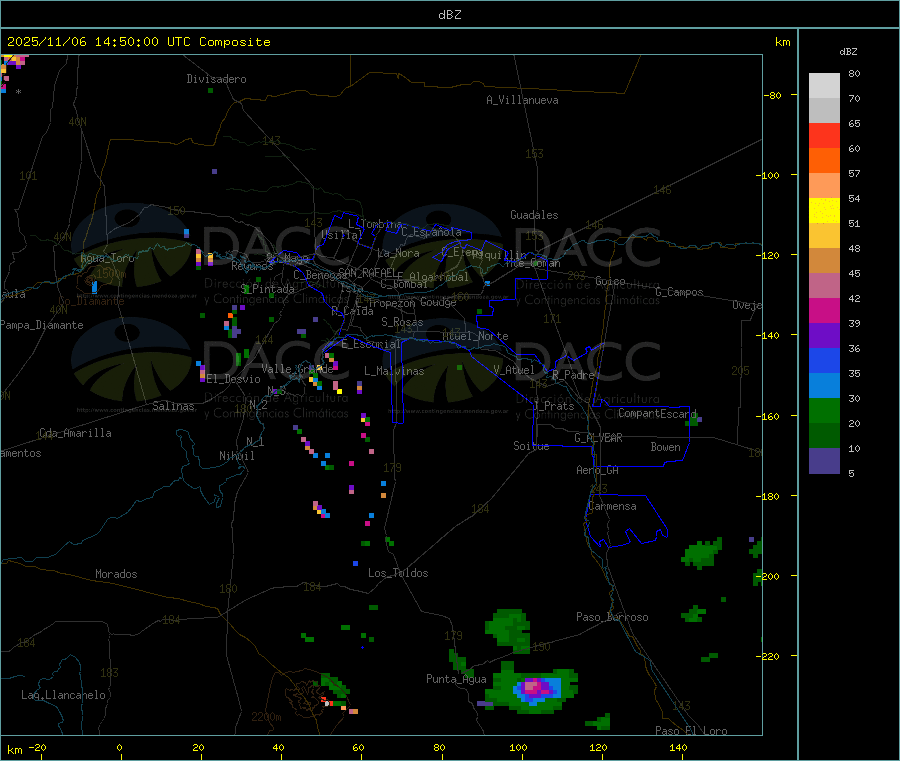Click the dBZ title at top
The height and width of the screenshot is (761, 900).
[449, 15]
